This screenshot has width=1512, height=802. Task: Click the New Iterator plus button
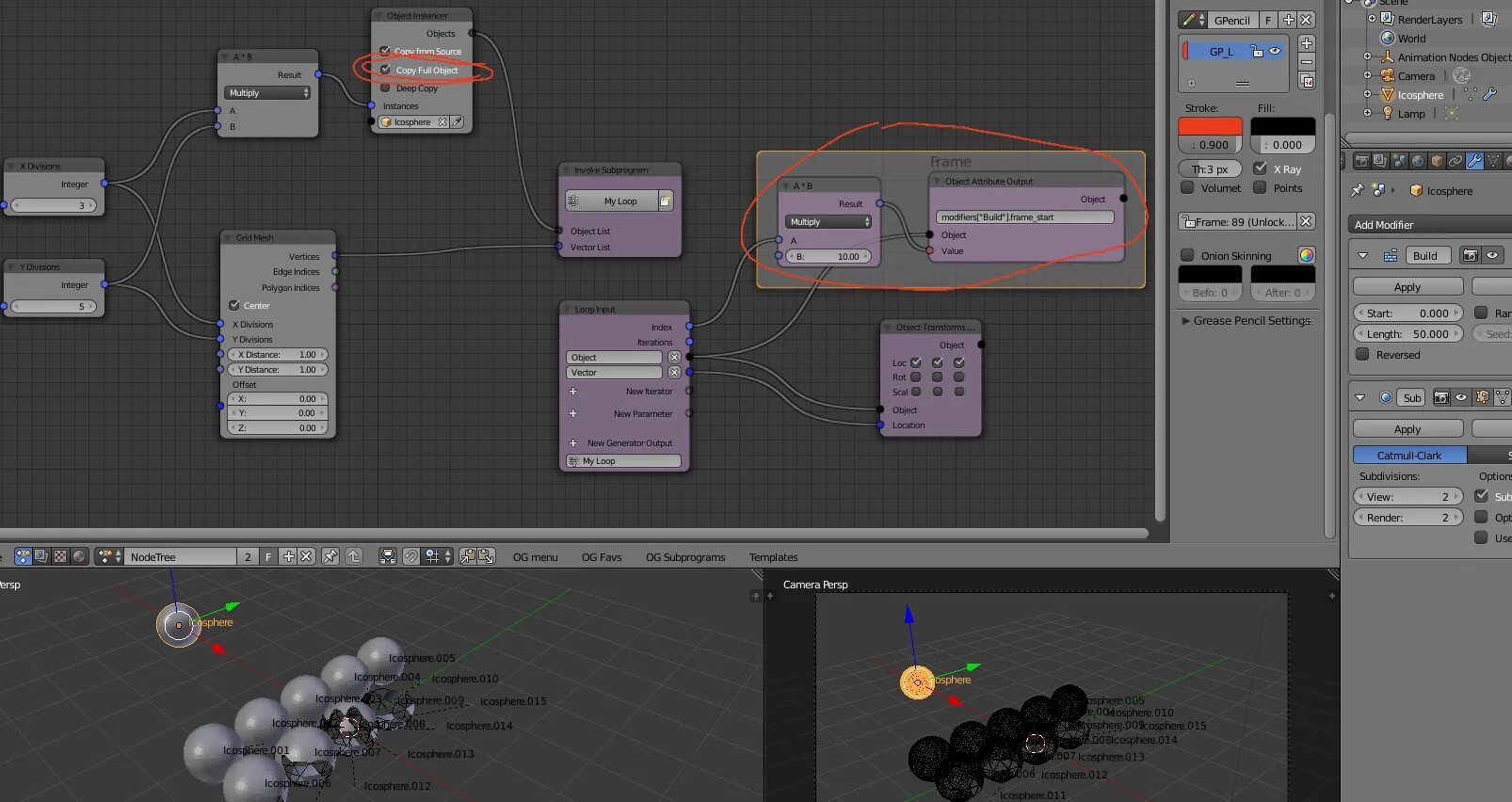point(572,391)
